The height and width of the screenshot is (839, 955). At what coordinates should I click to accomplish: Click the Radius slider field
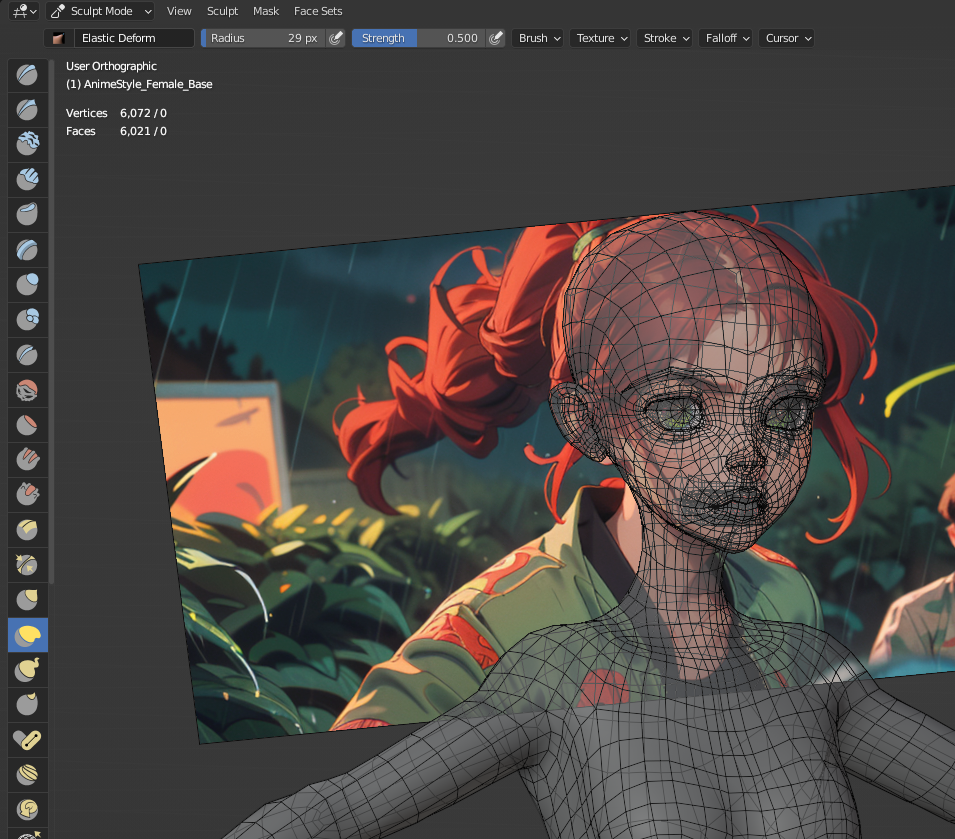coord(264,38)
